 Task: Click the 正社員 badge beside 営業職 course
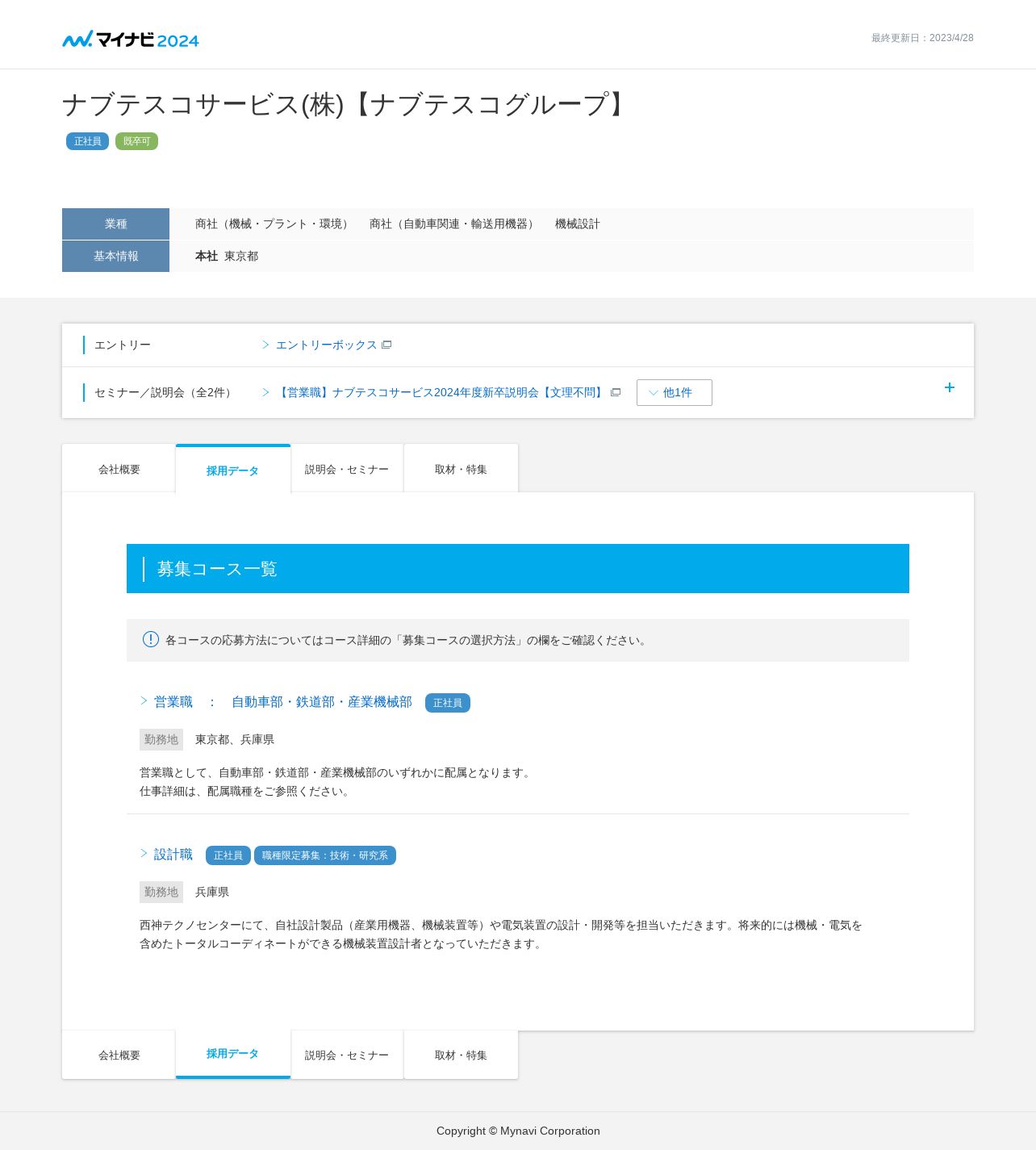click(x=448, y=703)
